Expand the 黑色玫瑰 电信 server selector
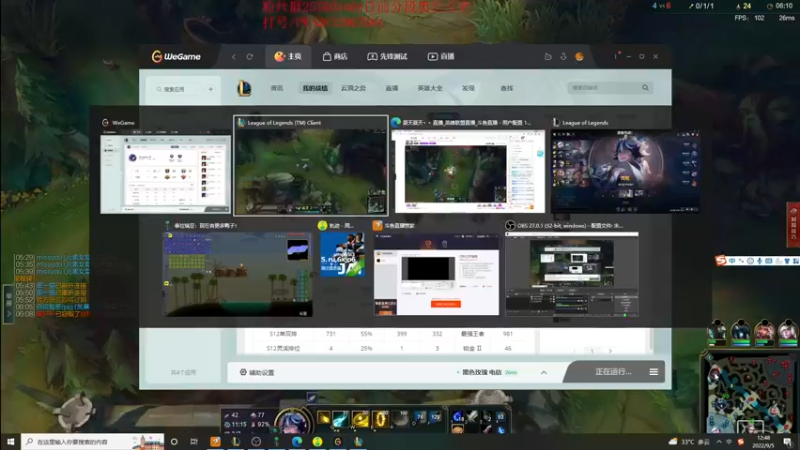 (544, 372)
